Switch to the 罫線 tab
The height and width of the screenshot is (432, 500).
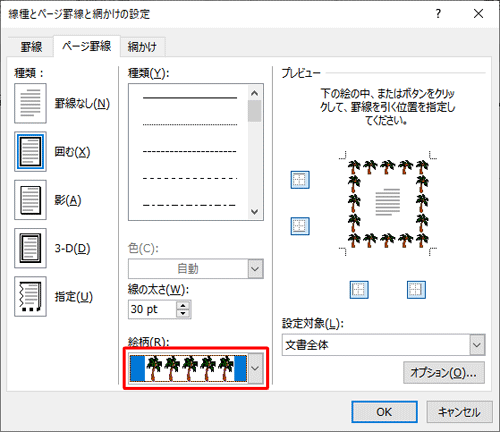31,47
